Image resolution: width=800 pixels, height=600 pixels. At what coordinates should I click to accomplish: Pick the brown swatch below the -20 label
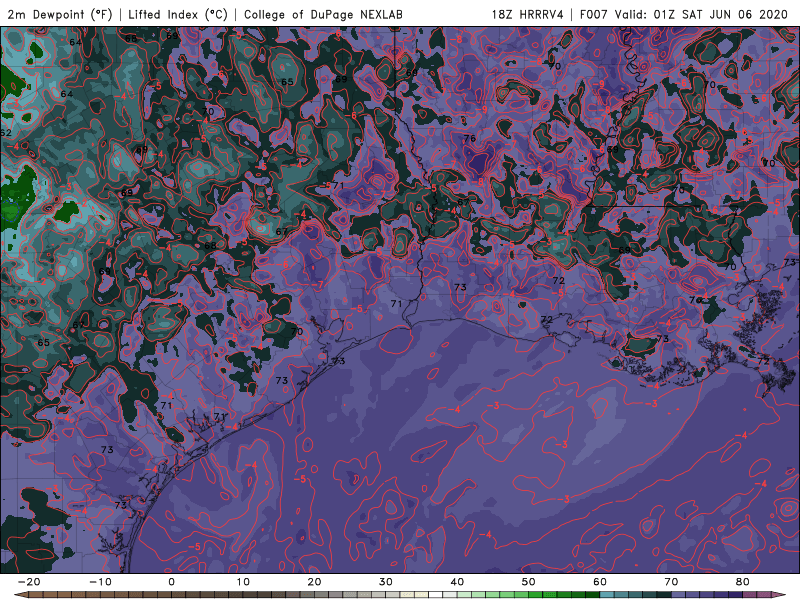36,595
